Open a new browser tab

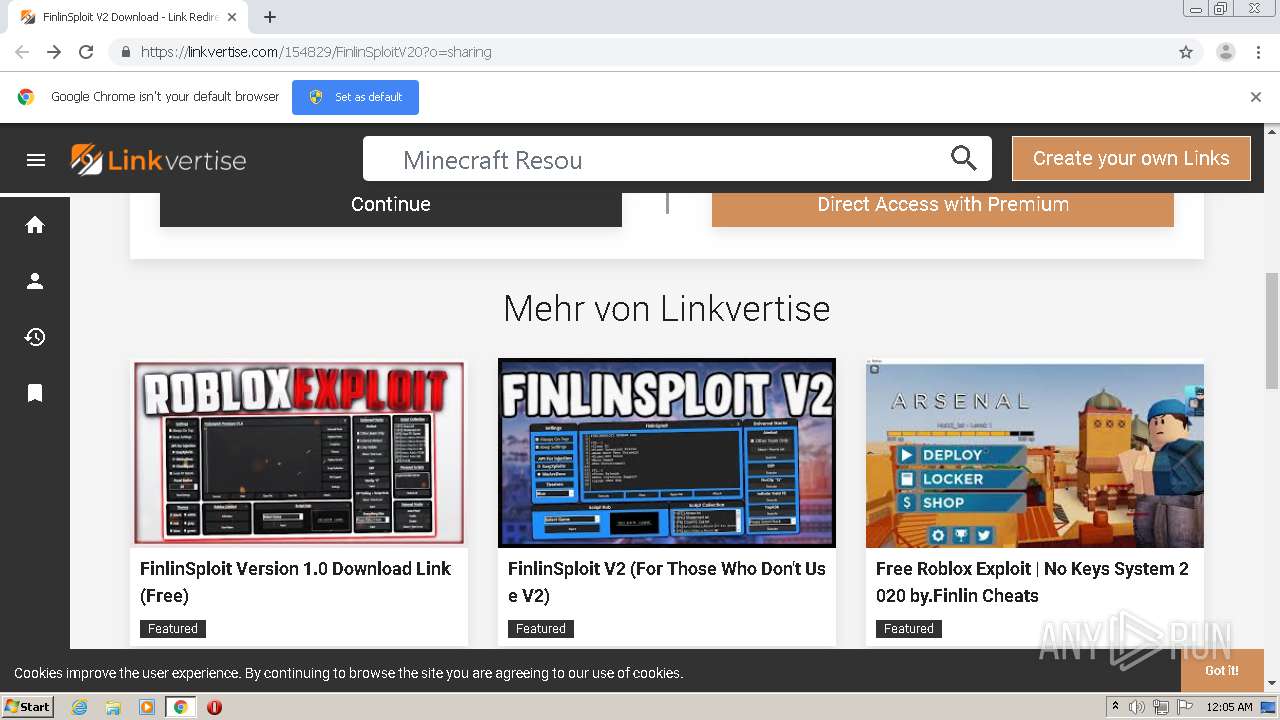(270, 17)
